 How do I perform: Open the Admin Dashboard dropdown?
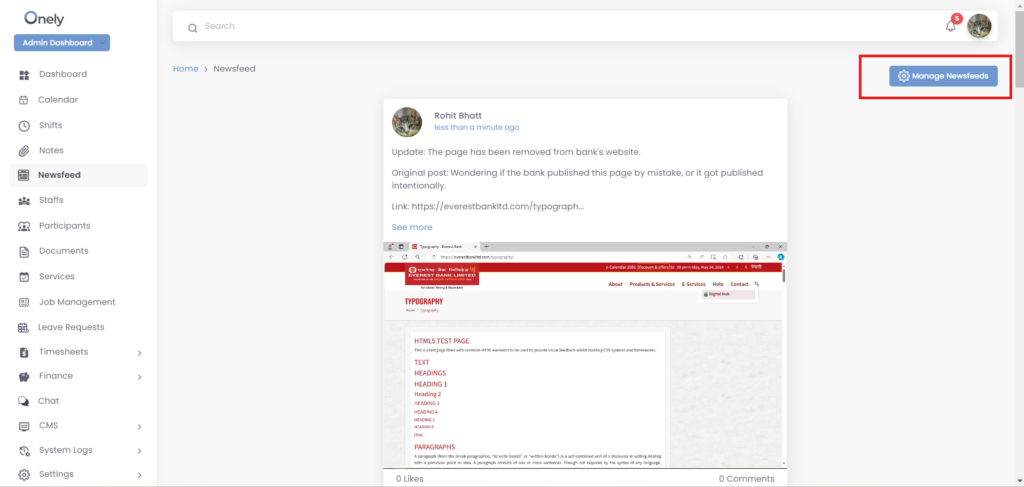click(x=62, y=43)
